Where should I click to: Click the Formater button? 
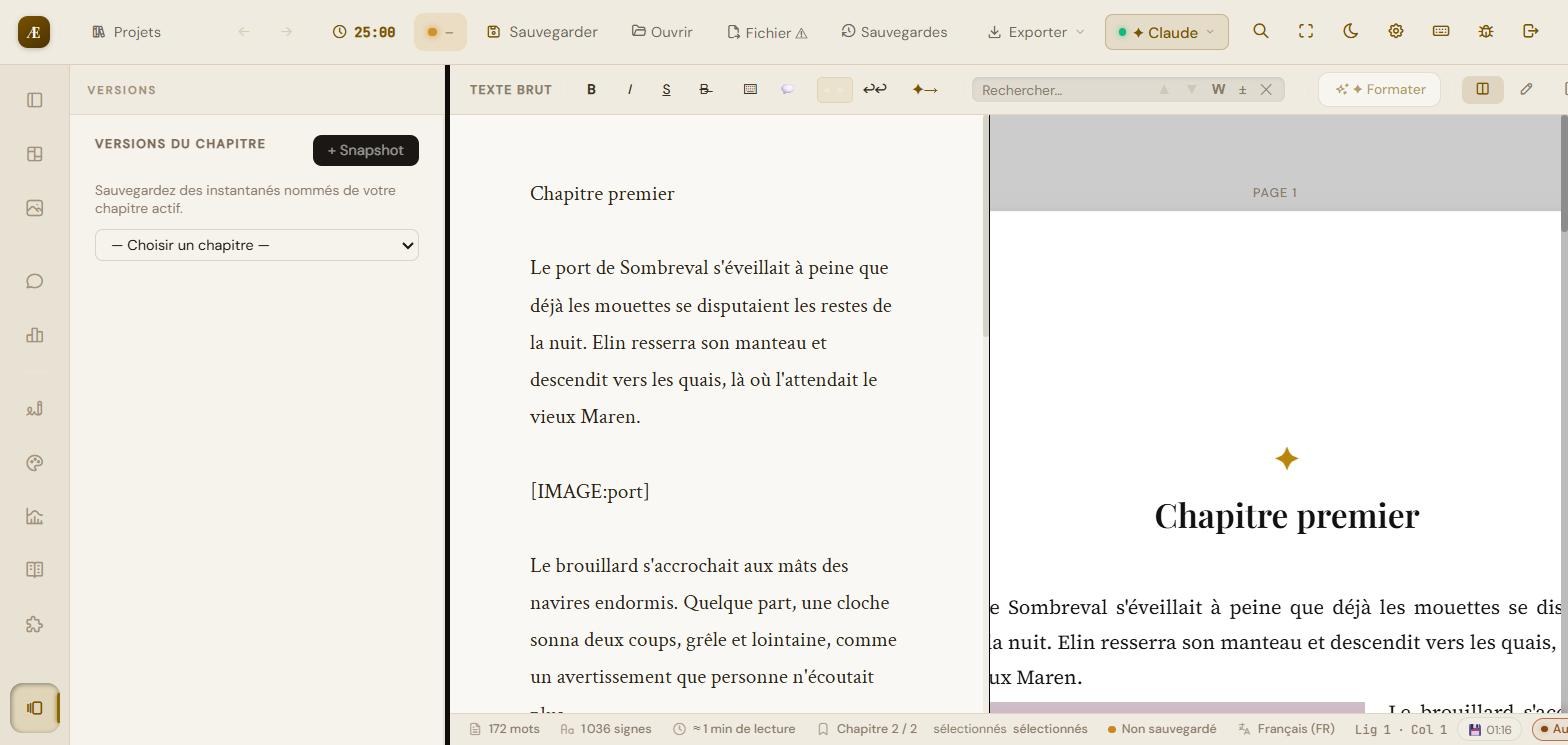pyautogui.click(x=1380, y=89)
